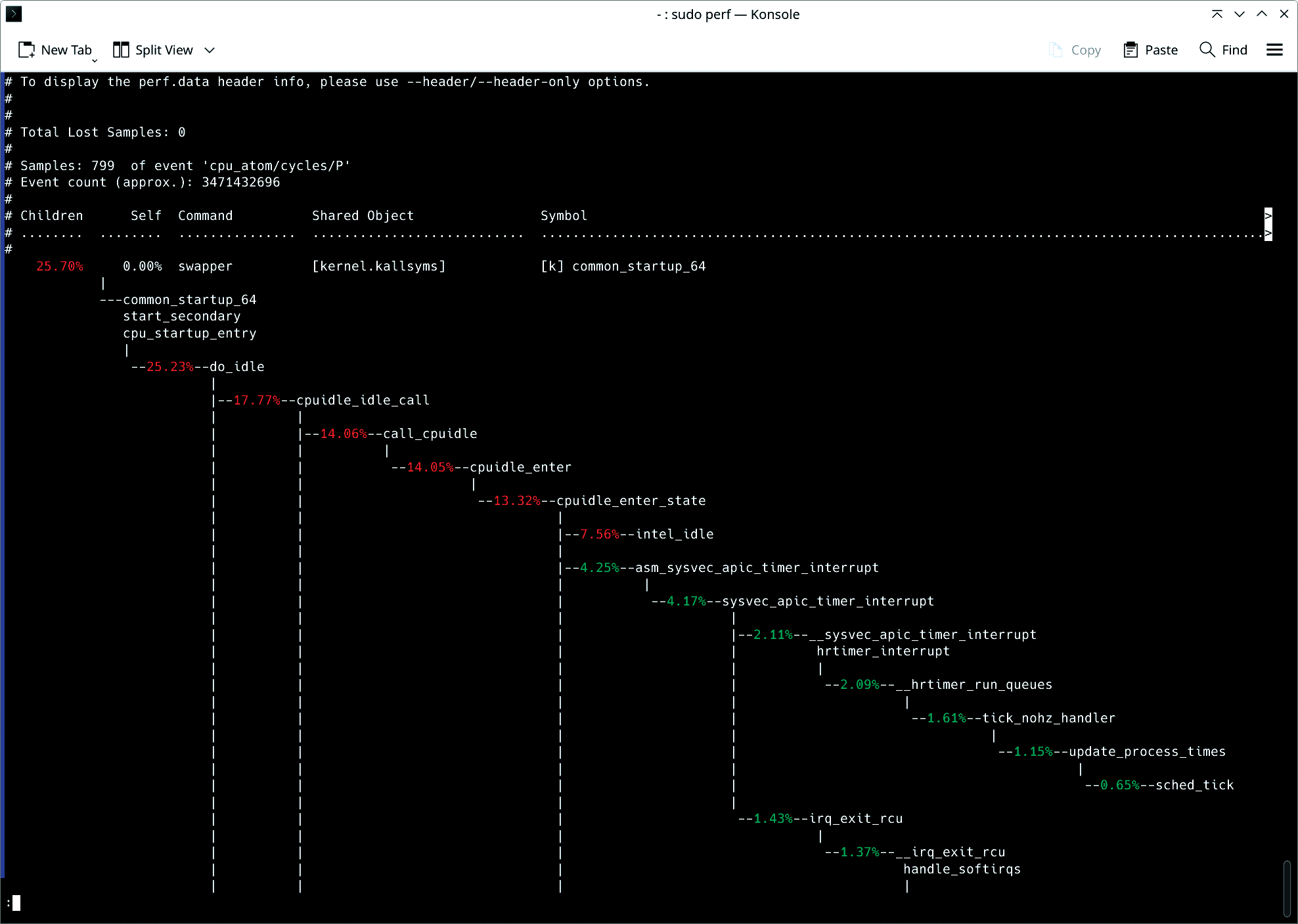
Task: Click the Split View label
Action: pyautogui.click(x=164, y=50)
